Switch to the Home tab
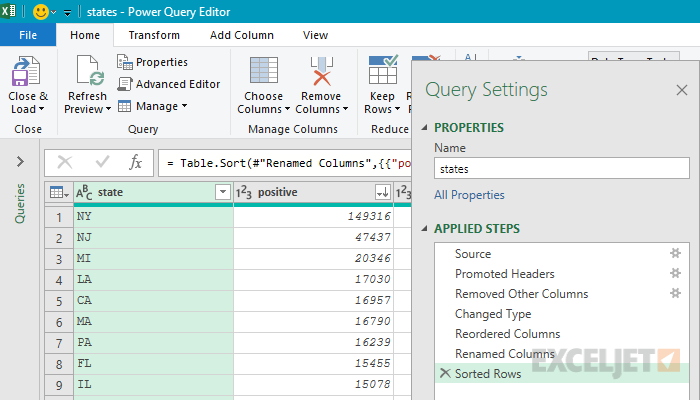 click(85, 35)
